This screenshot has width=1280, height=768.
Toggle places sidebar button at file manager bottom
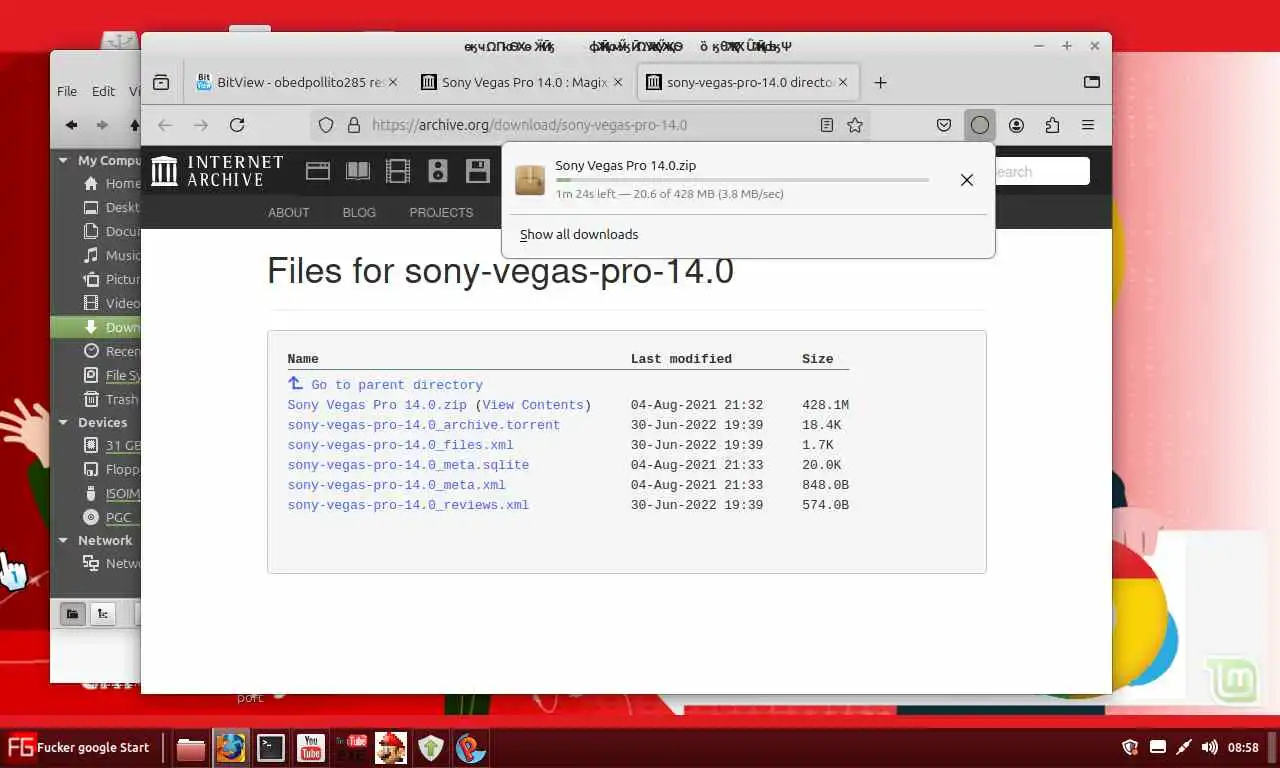tap(72, 614)
